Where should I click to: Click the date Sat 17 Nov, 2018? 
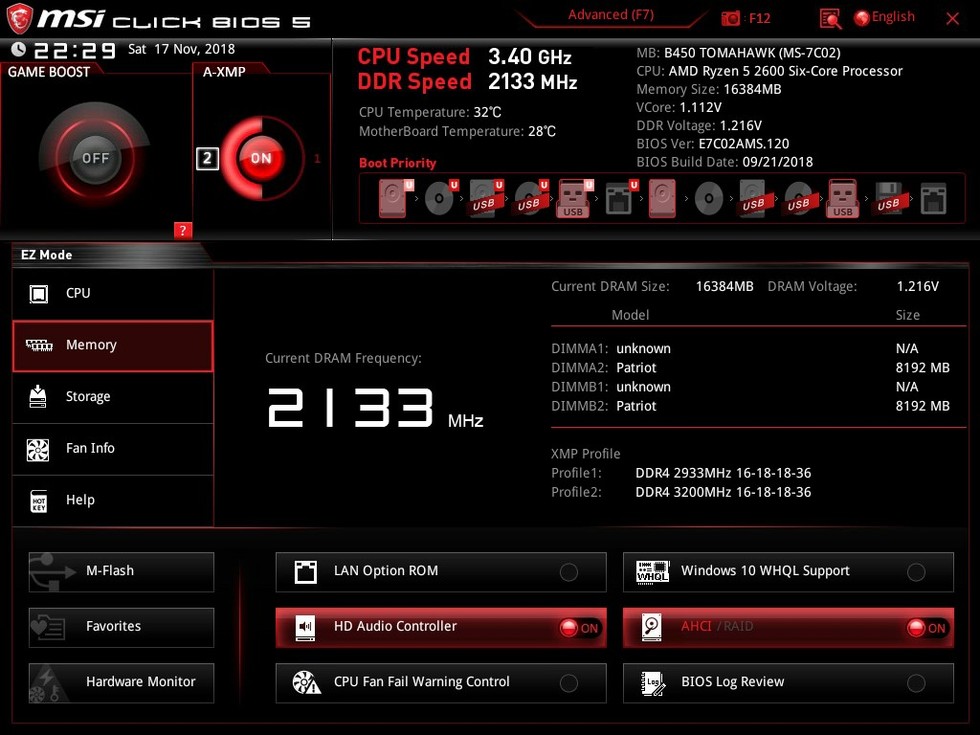pyautogui.click(x=181, y=49)
